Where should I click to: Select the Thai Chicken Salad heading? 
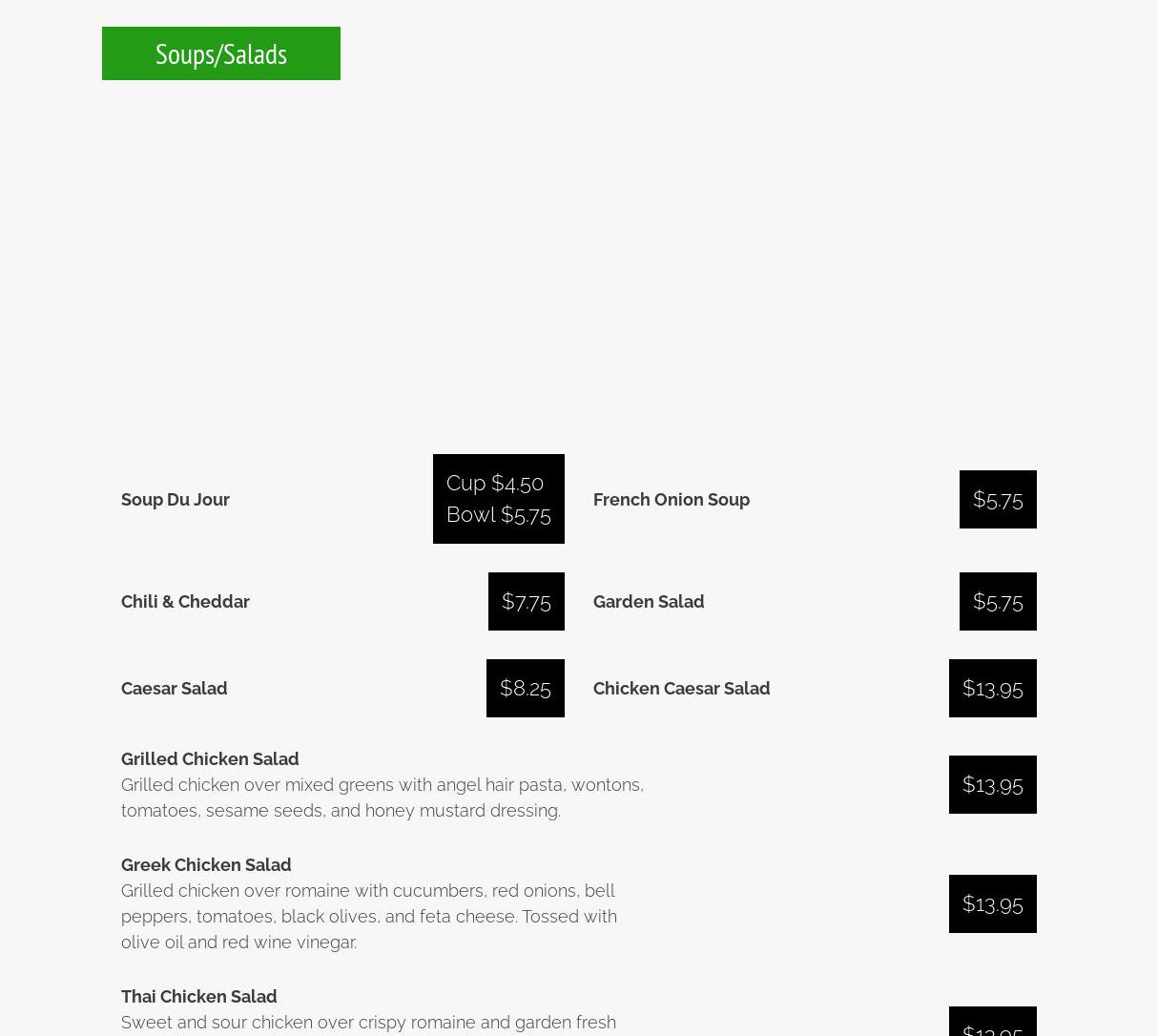click(x=199, y=996)
